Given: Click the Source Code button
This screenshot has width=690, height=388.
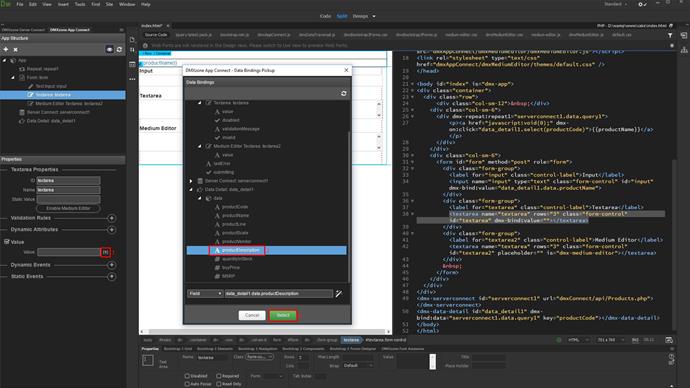Looking at the screenshot, I should pyautogui.click(x=156, y=35).
